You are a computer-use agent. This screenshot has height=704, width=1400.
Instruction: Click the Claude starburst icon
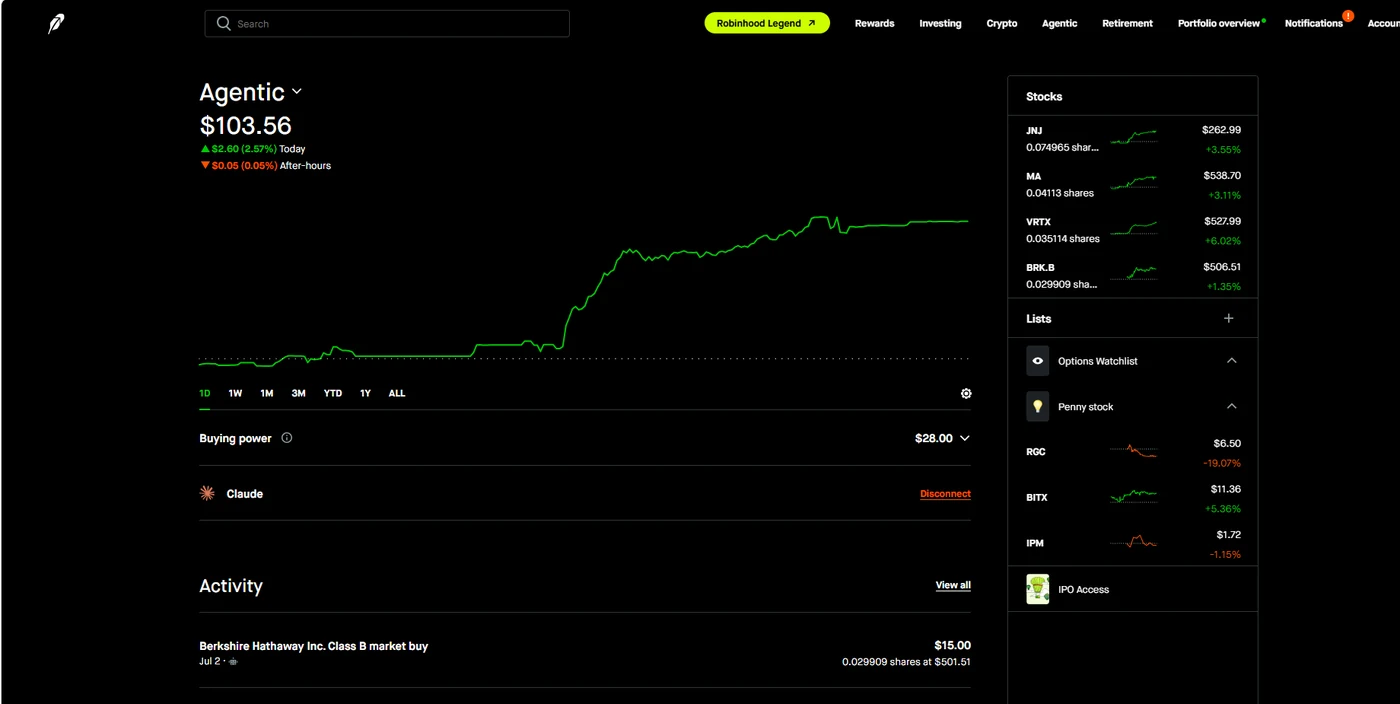(207, 493)
